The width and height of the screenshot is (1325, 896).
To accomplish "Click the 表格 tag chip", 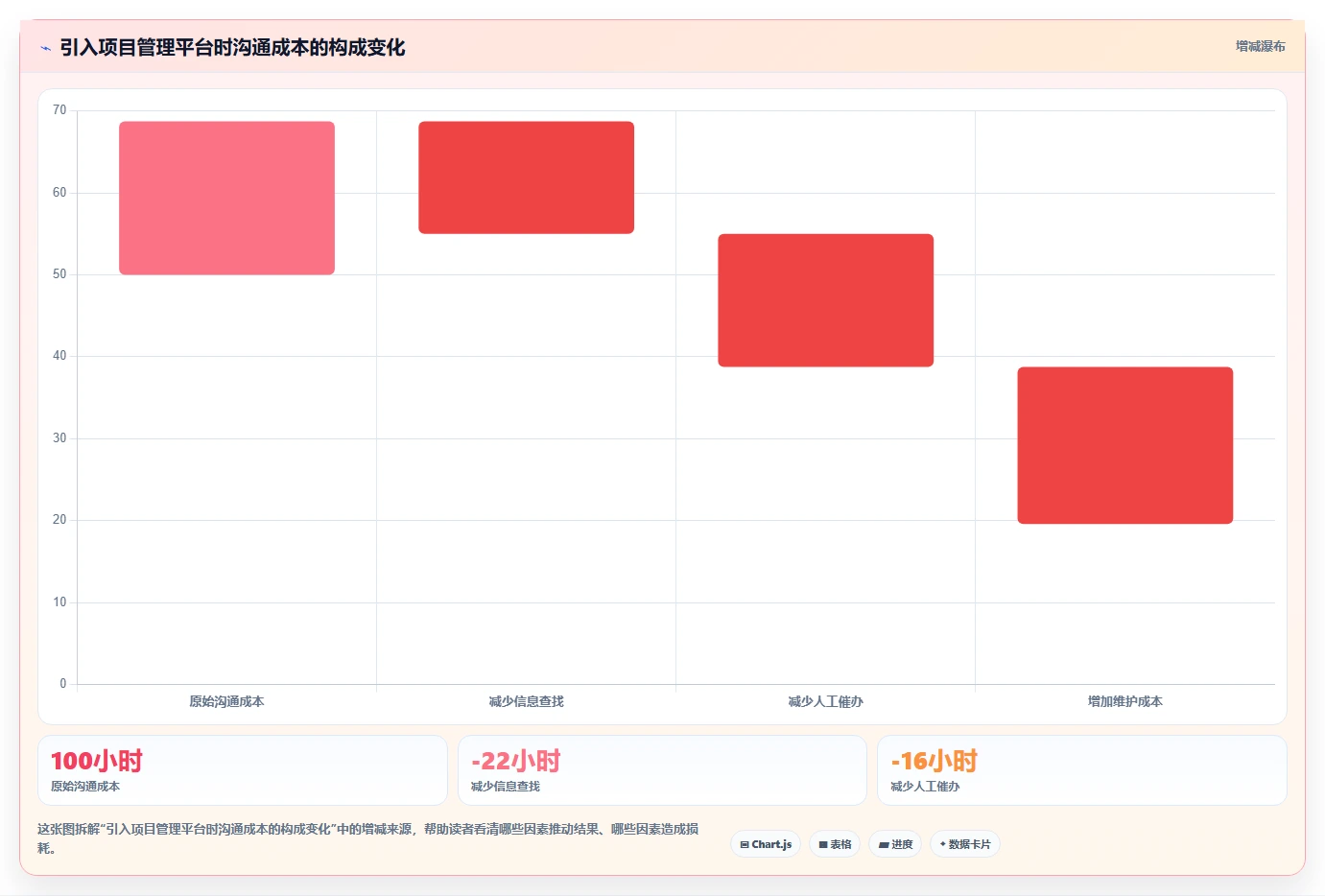I will click(x=835, y=844).
